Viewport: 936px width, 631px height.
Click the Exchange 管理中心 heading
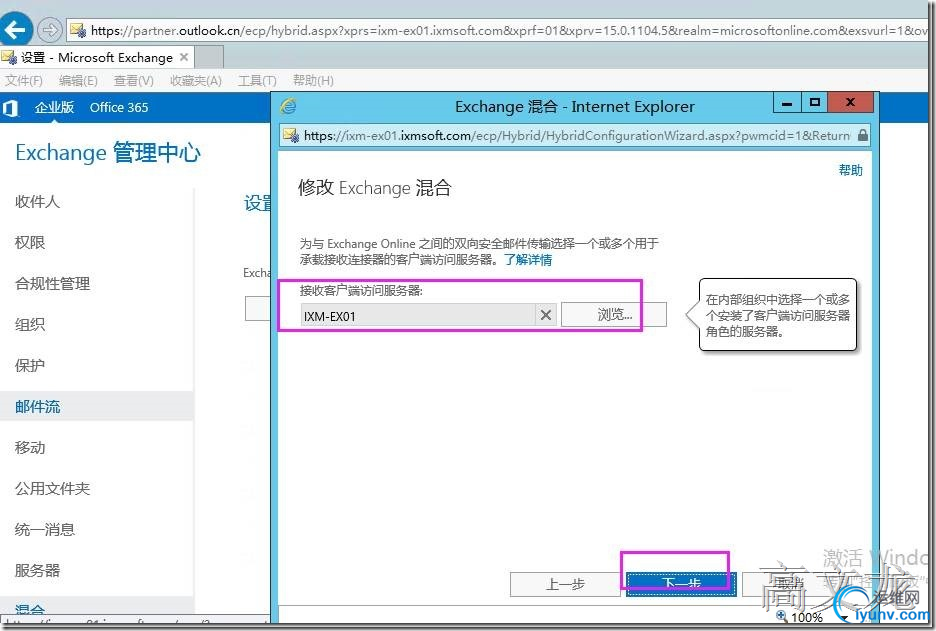point(108,153)
